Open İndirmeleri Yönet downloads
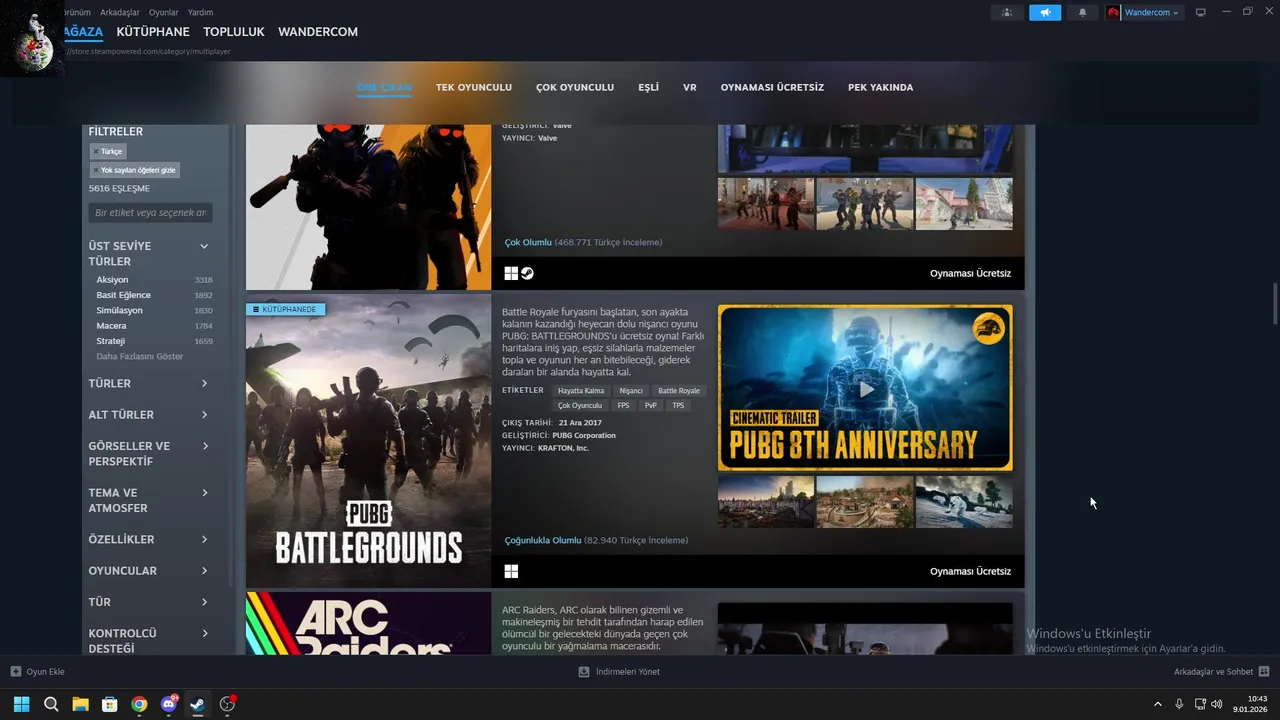1280x720 pixels. click(x=619, y=672)
